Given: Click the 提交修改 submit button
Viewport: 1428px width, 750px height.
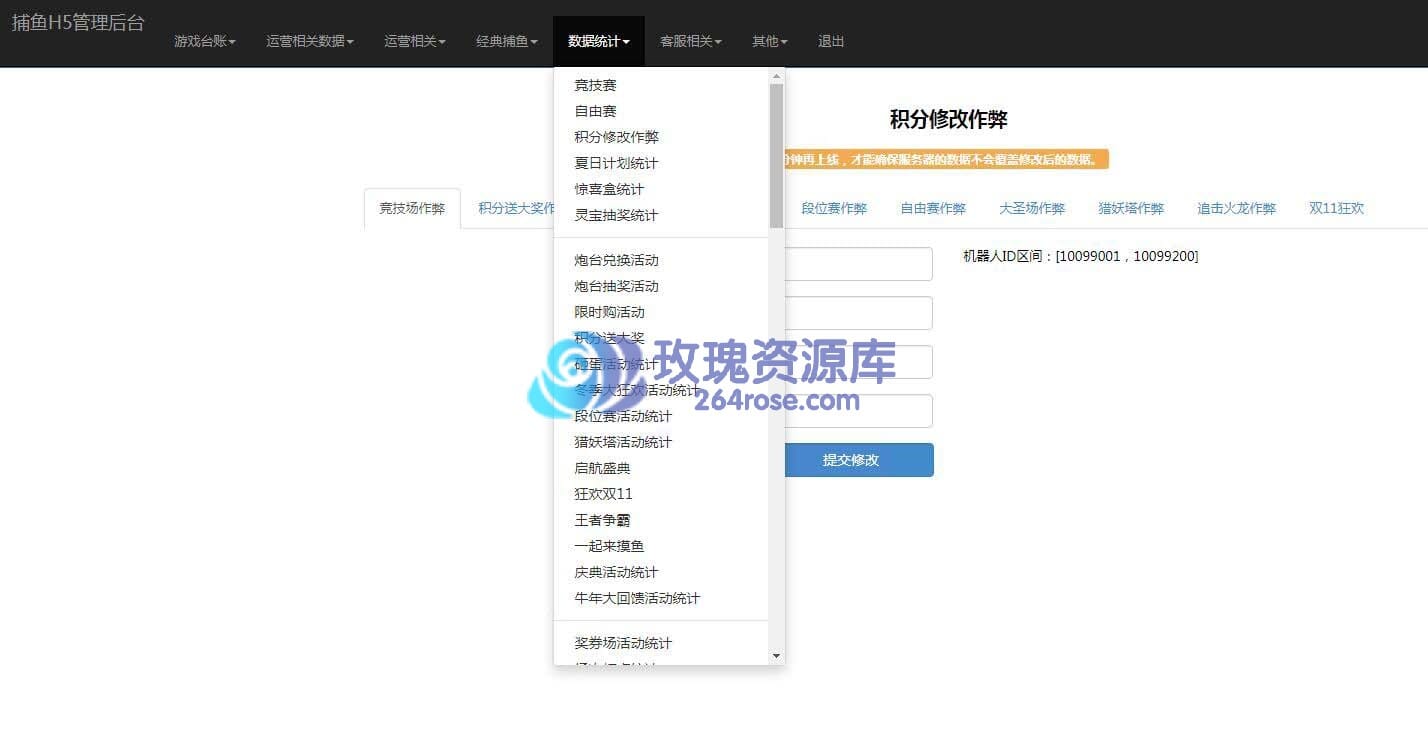Looking at the screenshot, I should (859, 460).
